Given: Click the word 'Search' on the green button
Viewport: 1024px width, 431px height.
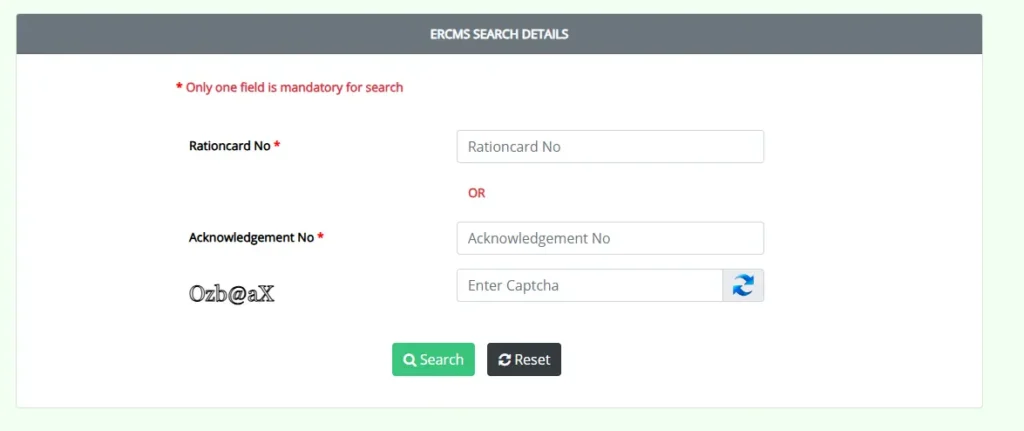Looking at the screenshot, I should click(441, 360).
